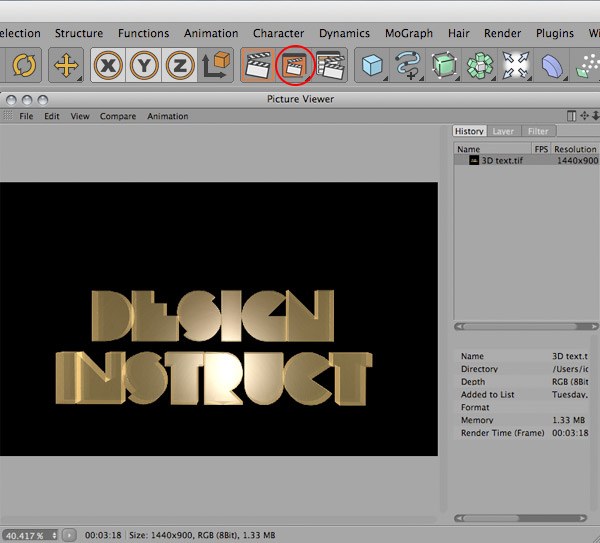
Task: Open HyperNURBS group dropdown arrow
Action: [x=457, y=79]
